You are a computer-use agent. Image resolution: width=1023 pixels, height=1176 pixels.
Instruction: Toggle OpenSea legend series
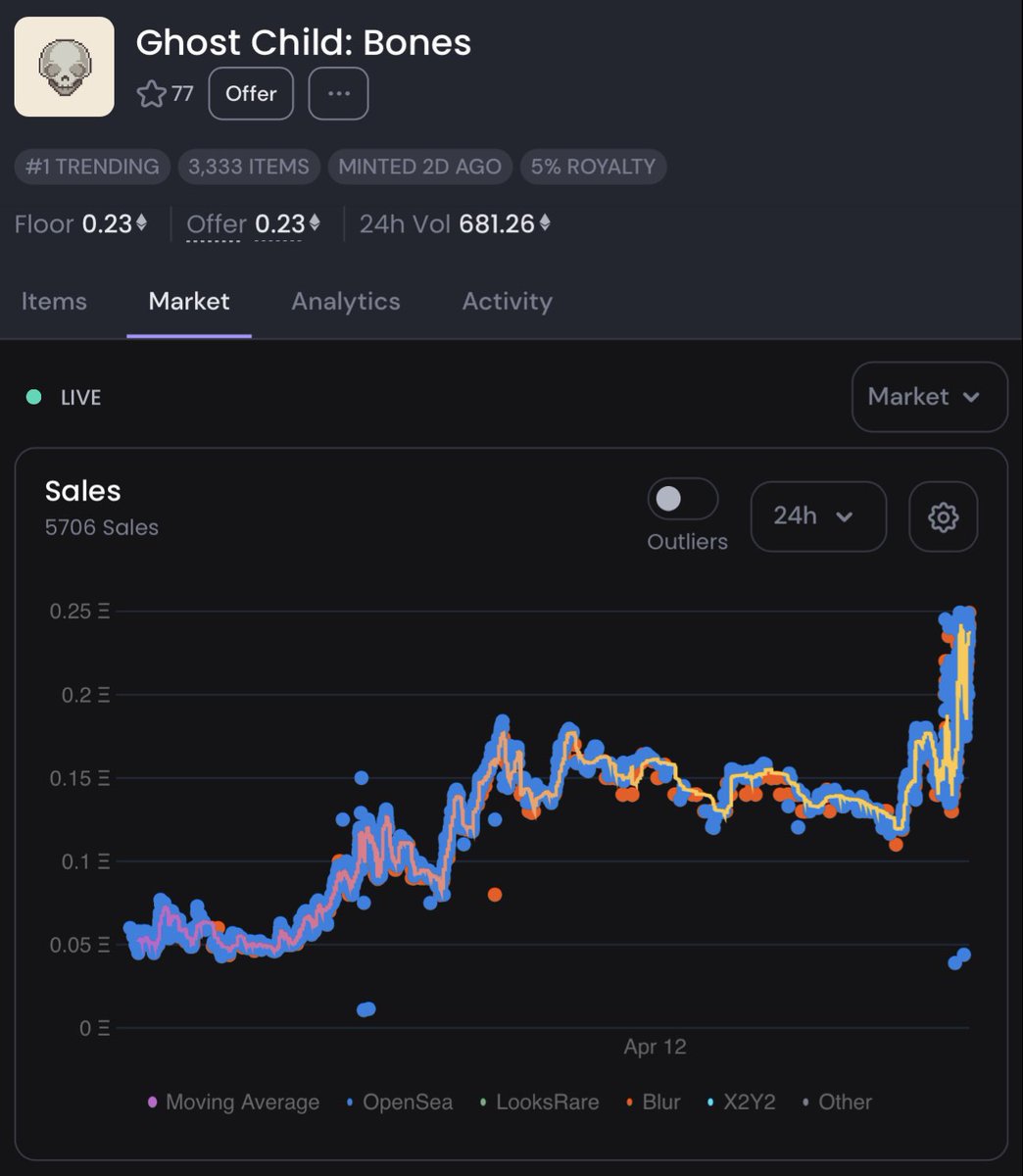tap(400, 1102)
